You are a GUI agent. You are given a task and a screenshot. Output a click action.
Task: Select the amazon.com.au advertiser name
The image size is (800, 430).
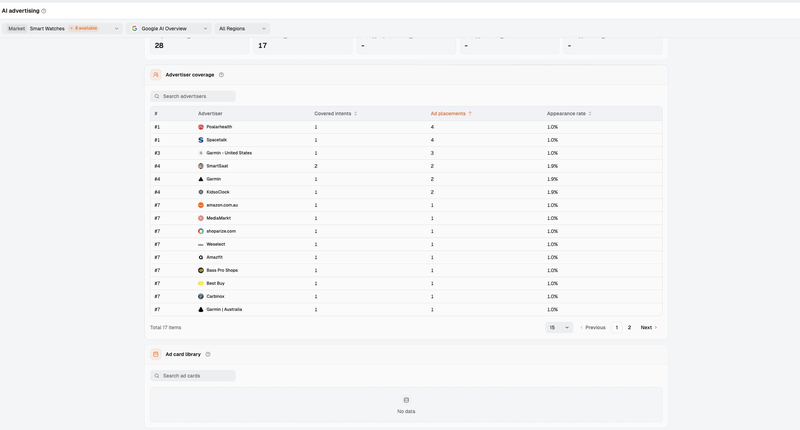coord(222,205)
